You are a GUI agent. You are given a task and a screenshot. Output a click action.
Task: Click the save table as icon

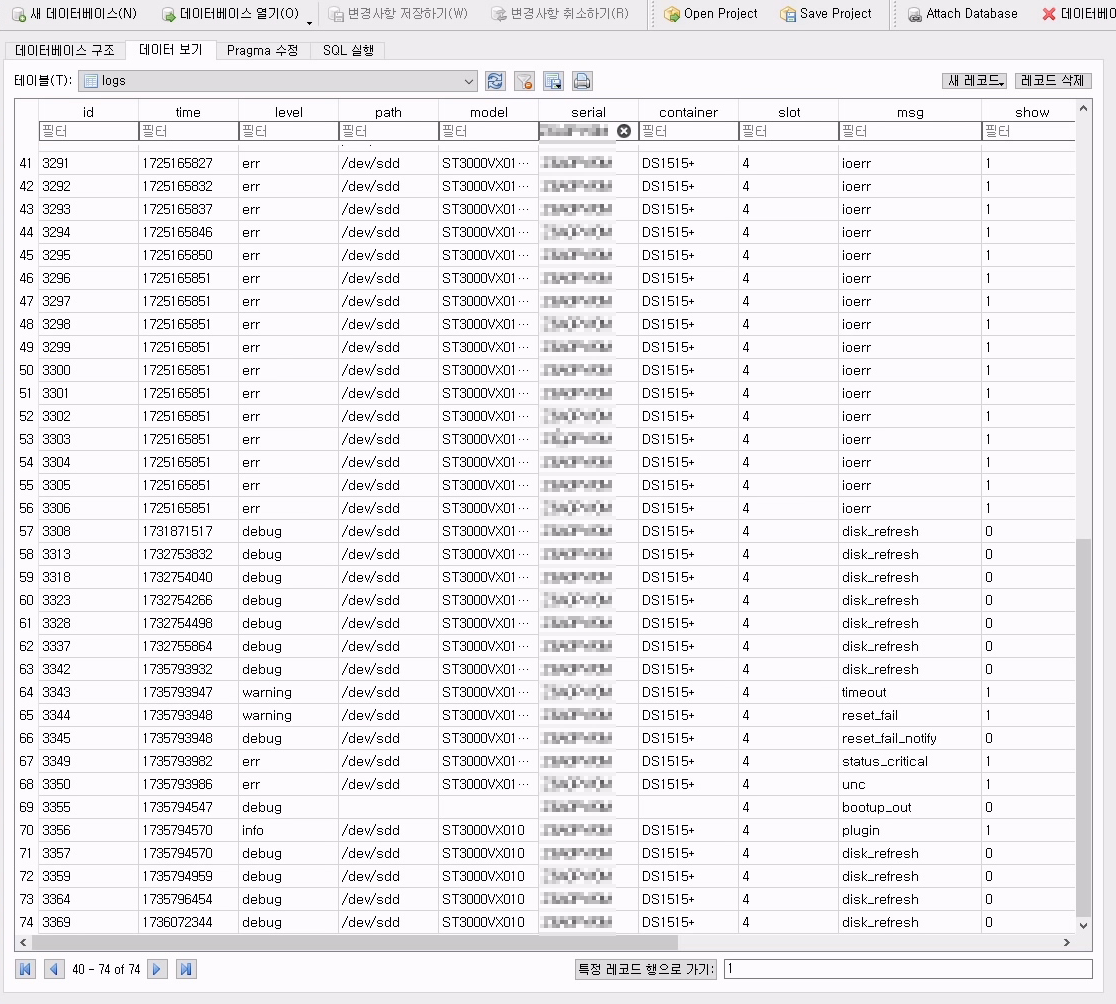(x=553, y=81)
